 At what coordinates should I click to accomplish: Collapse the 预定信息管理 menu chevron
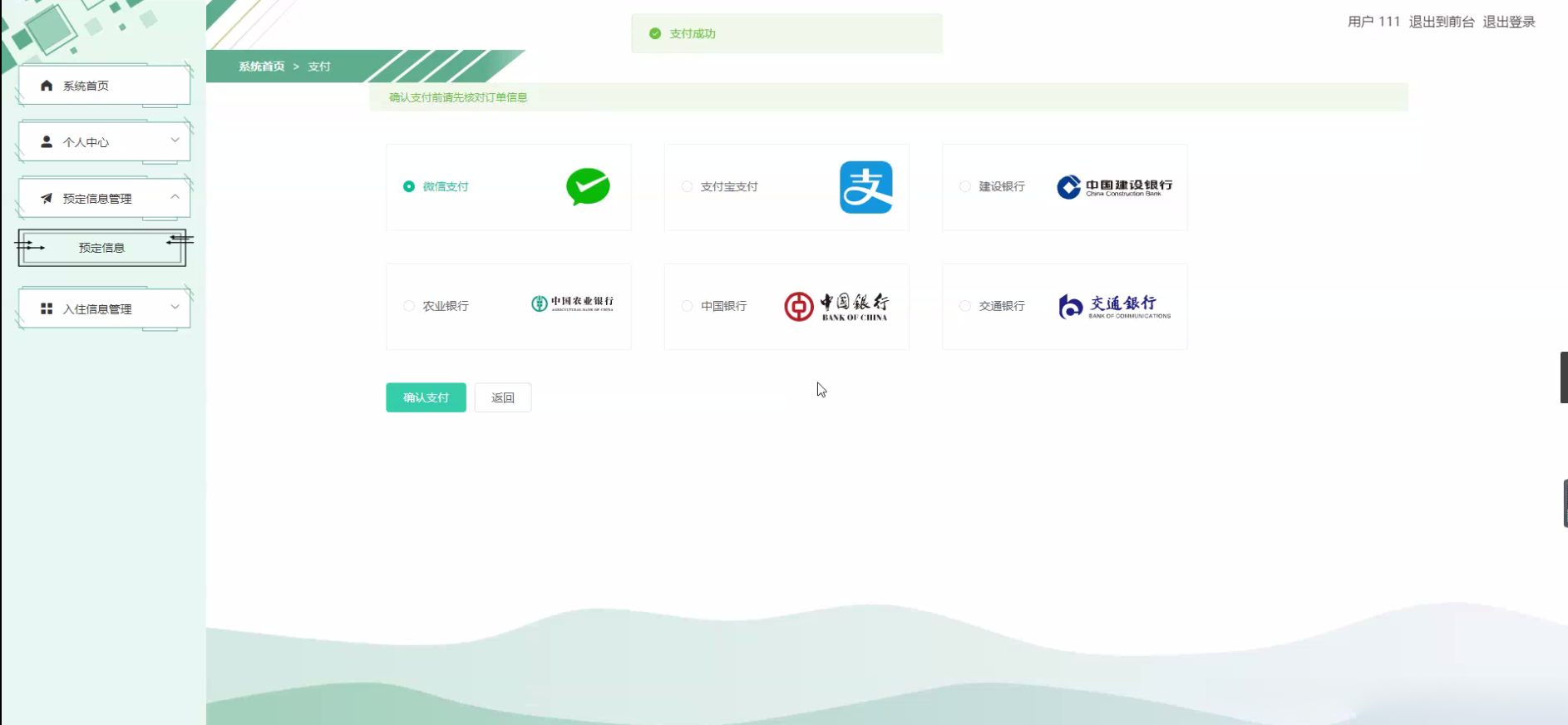[x=175, y=197]
